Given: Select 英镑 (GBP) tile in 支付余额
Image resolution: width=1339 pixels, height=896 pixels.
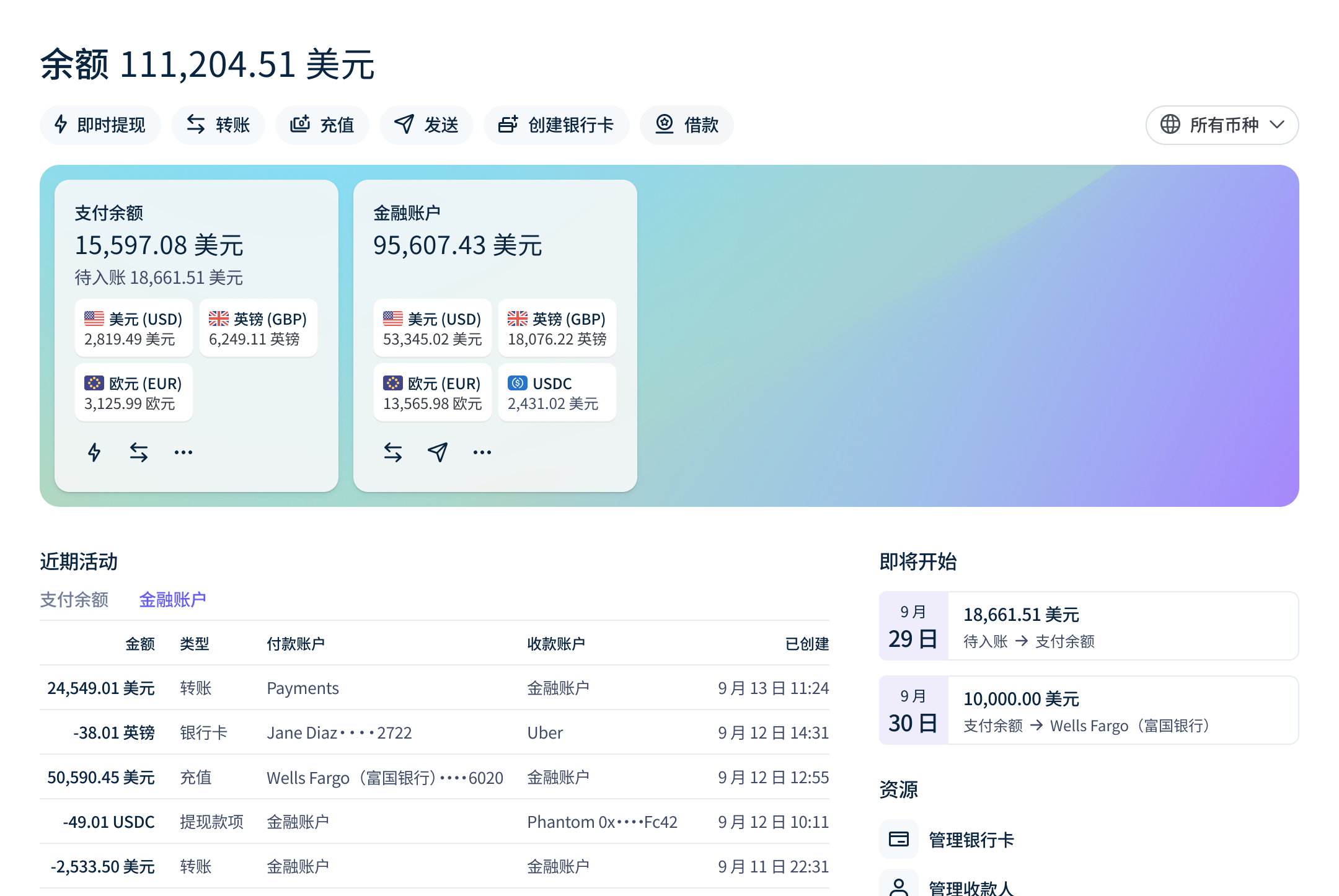Looking at the screenshot, I should tap(258, 328).
